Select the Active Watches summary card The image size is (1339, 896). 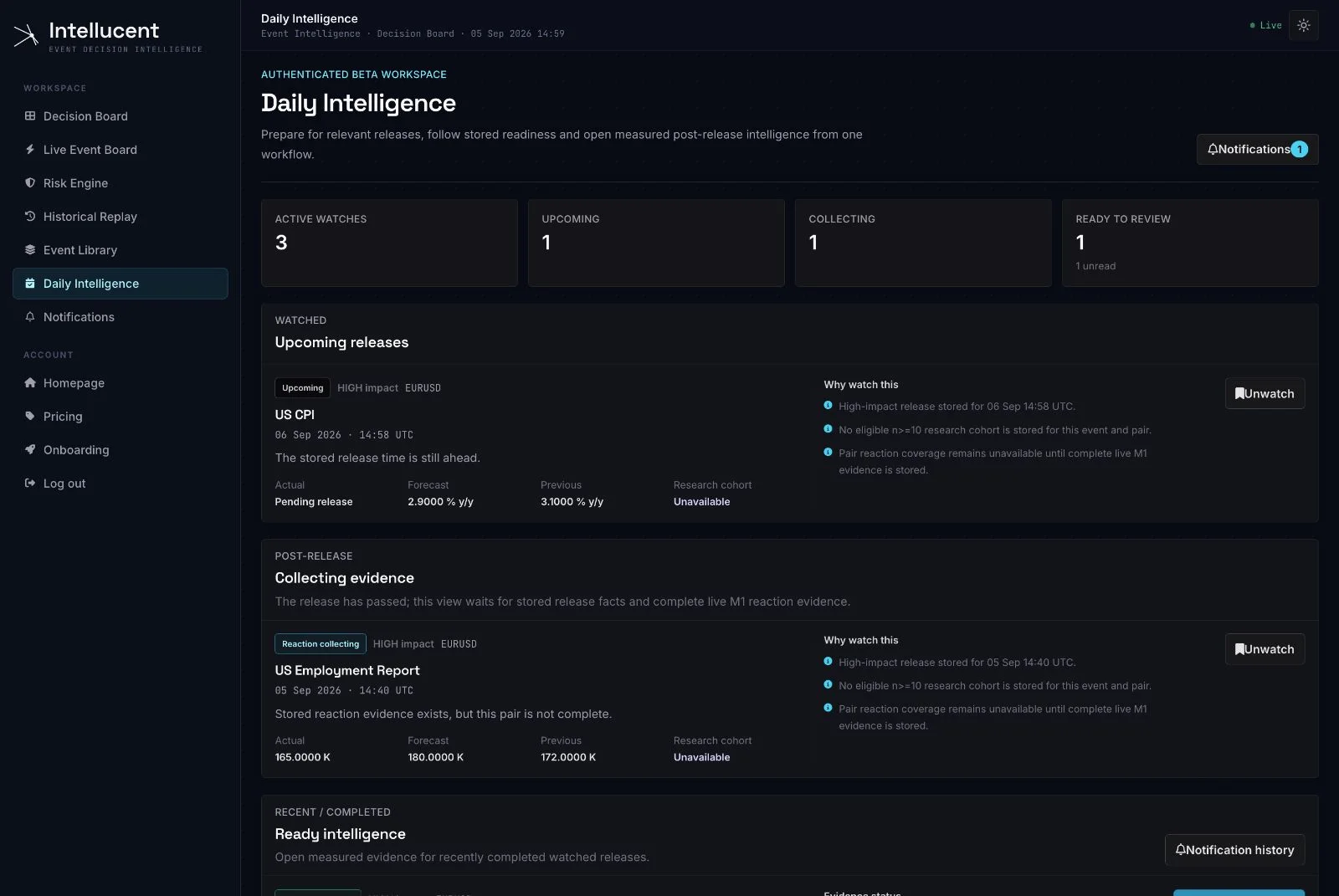(x=389, y=243)
